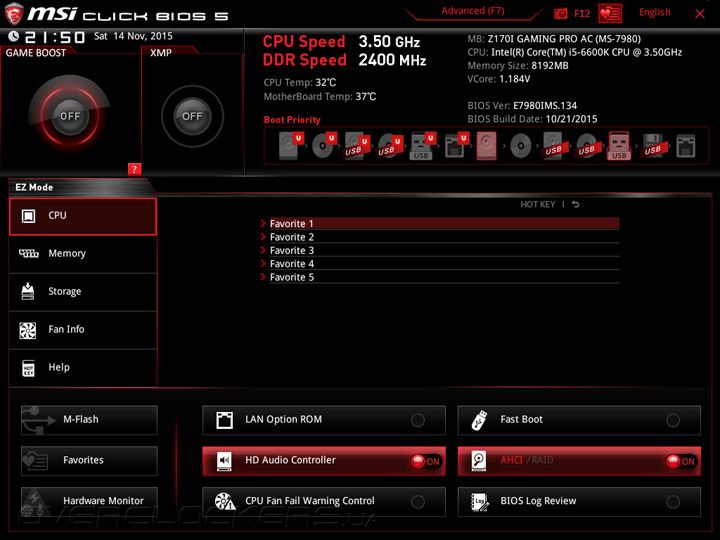Image resolution: width=720 pixels, height=540 pixels.
Task: Open the Favorites button at bottom left
Action: [89, 461]
